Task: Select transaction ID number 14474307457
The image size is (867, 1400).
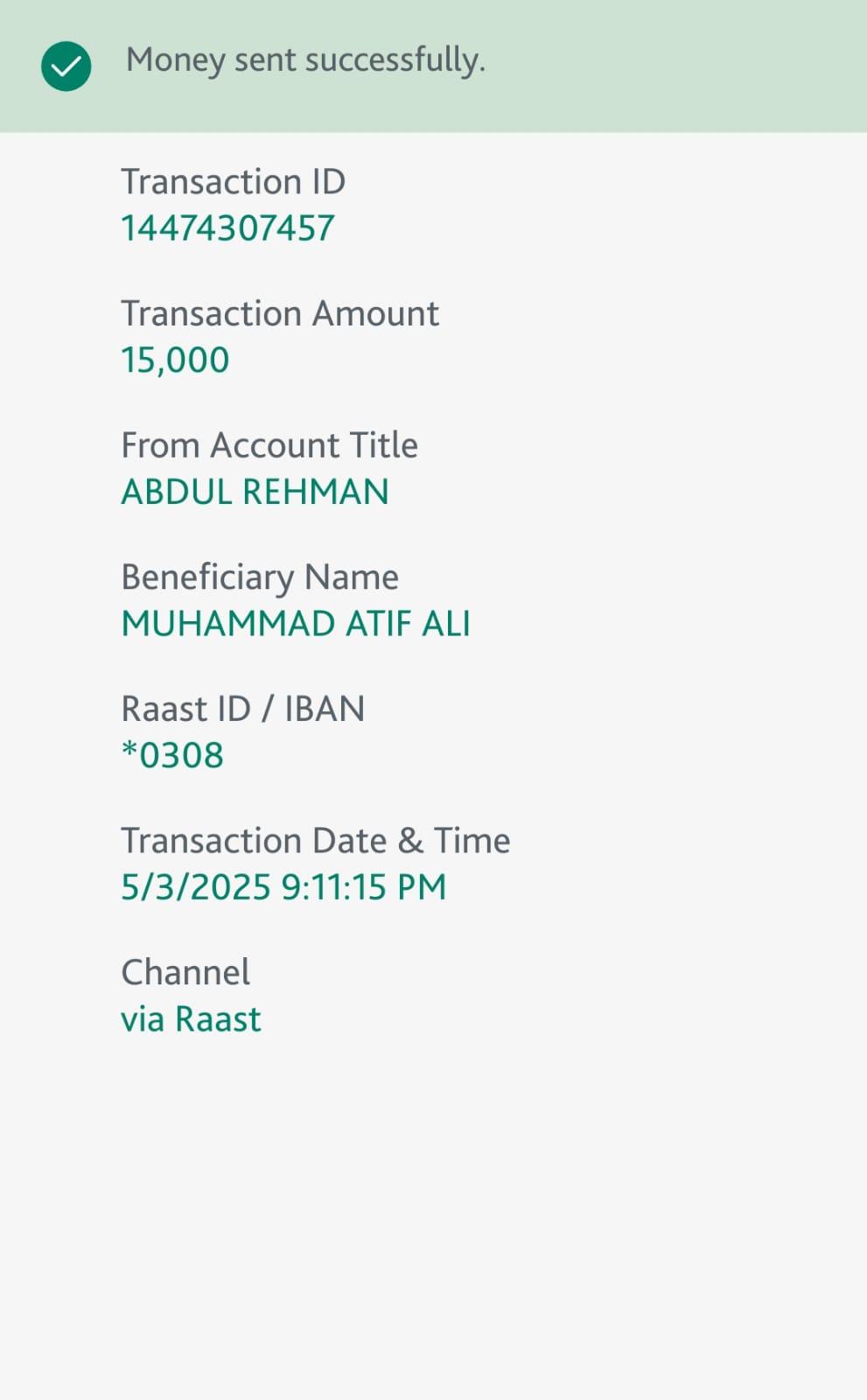Action: [x=227, y=228]
